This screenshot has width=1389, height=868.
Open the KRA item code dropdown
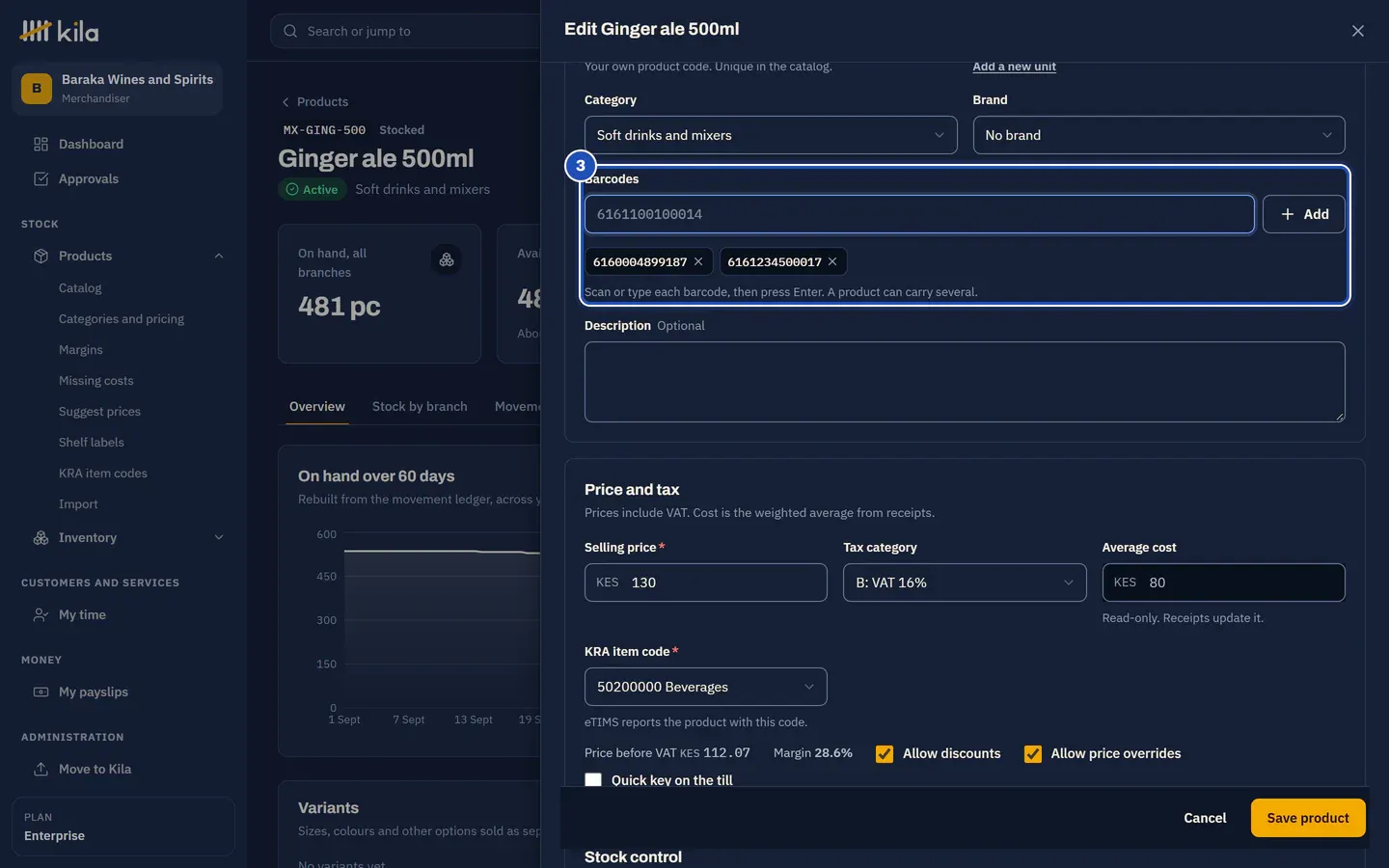pyautogui.click(x=706, y=687)
